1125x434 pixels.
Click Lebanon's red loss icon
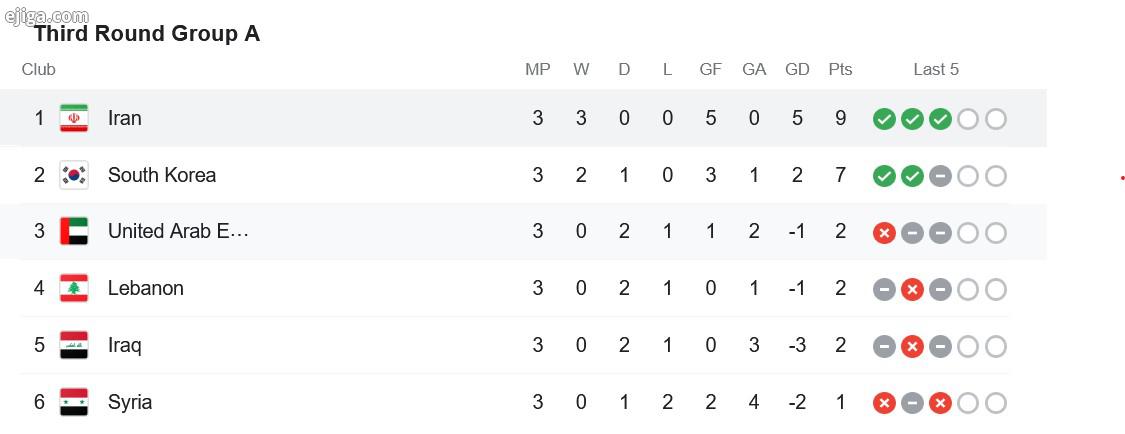coord(912,290)
